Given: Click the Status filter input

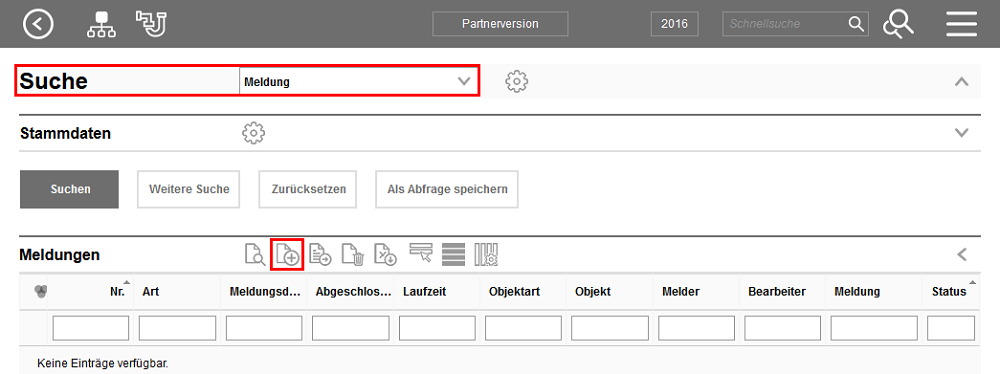Looking at the screenshot, I should [951, 328].
